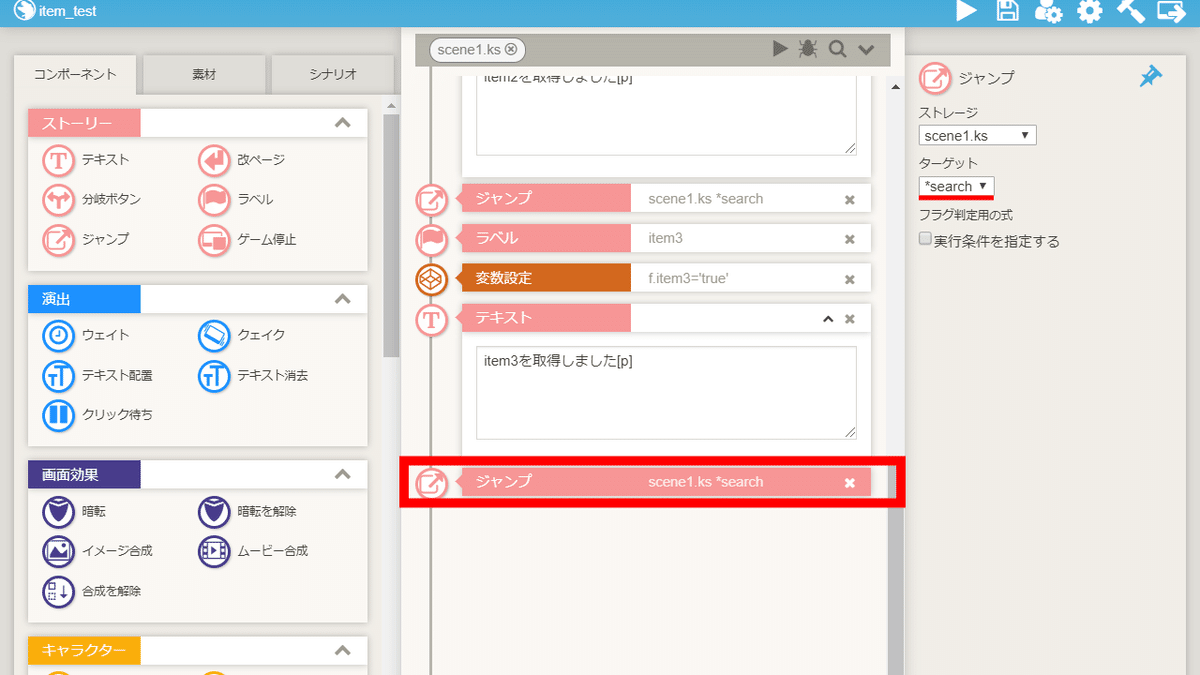Delete the ジャンプ row above ラベル item3

pyautogui.click(x=850, y=199)
